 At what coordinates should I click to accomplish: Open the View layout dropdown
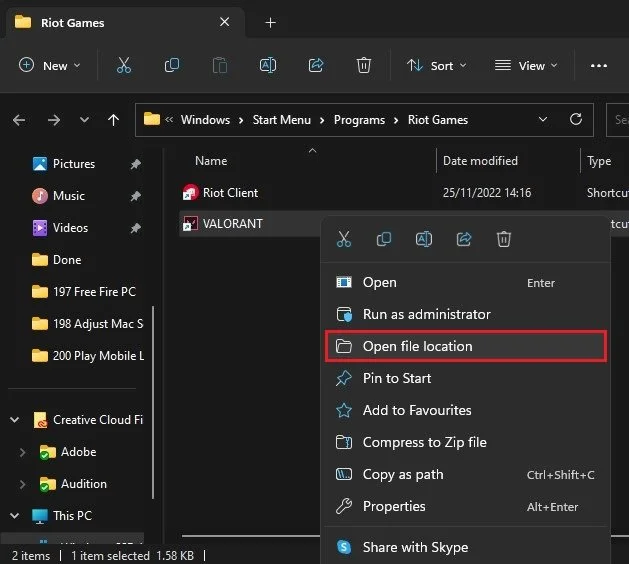pos(526,65)
